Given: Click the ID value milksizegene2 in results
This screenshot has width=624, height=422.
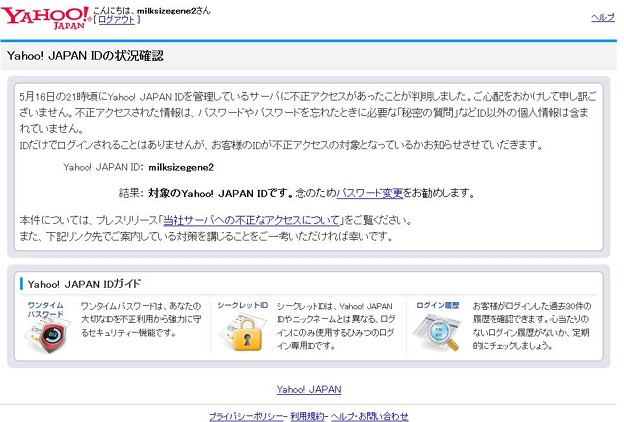Looking at the screenshot, I should point(181,167).
